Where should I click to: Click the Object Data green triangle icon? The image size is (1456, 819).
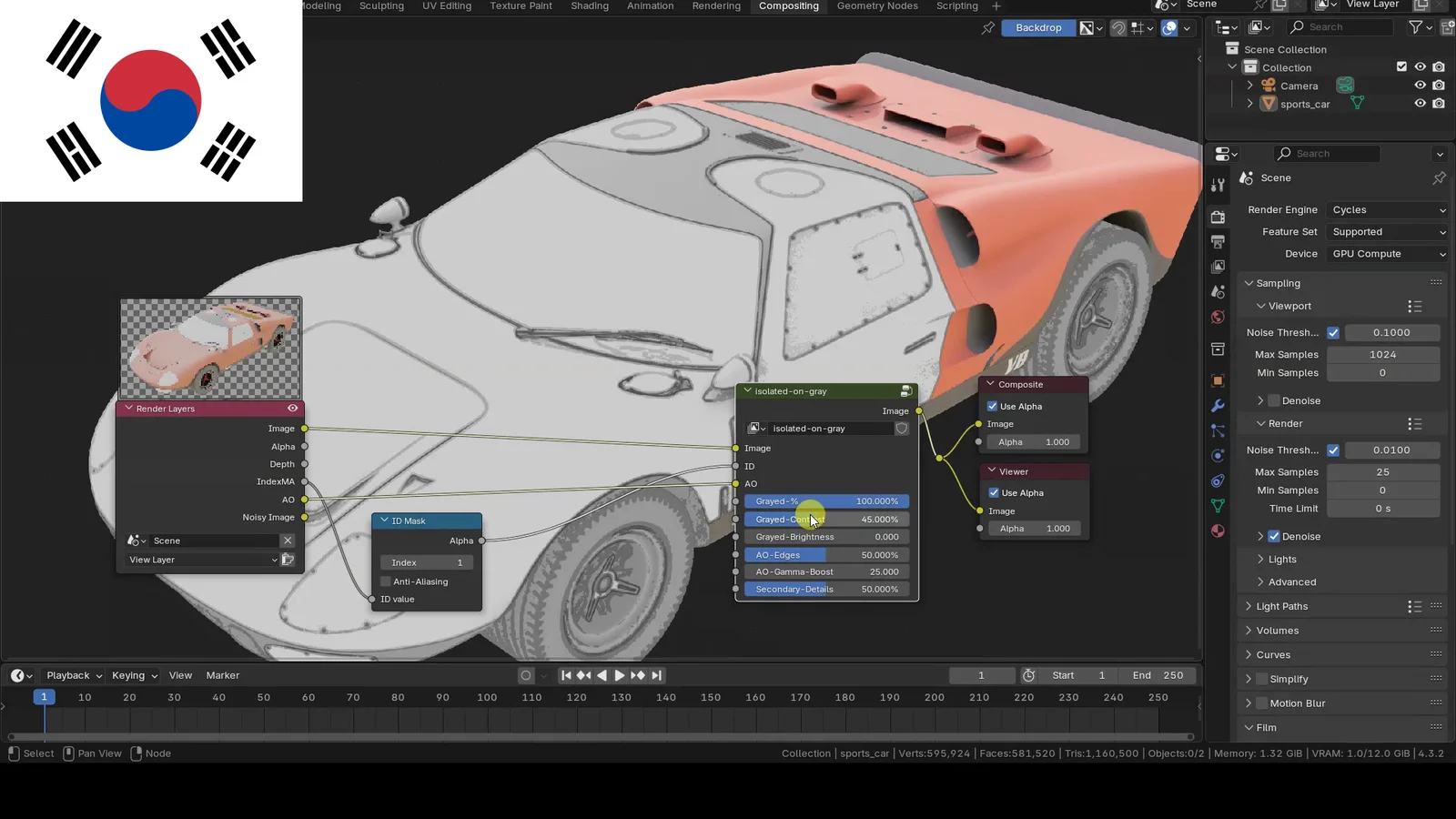point(1218,506)
